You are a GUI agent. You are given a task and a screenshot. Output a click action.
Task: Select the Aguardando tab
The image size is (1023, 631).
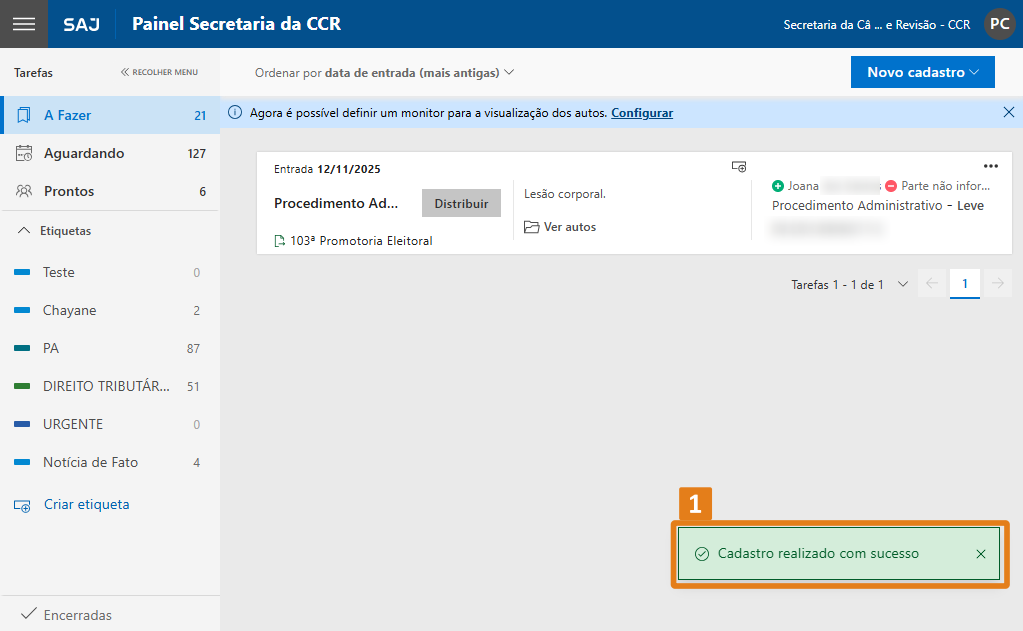click(84, 153)
